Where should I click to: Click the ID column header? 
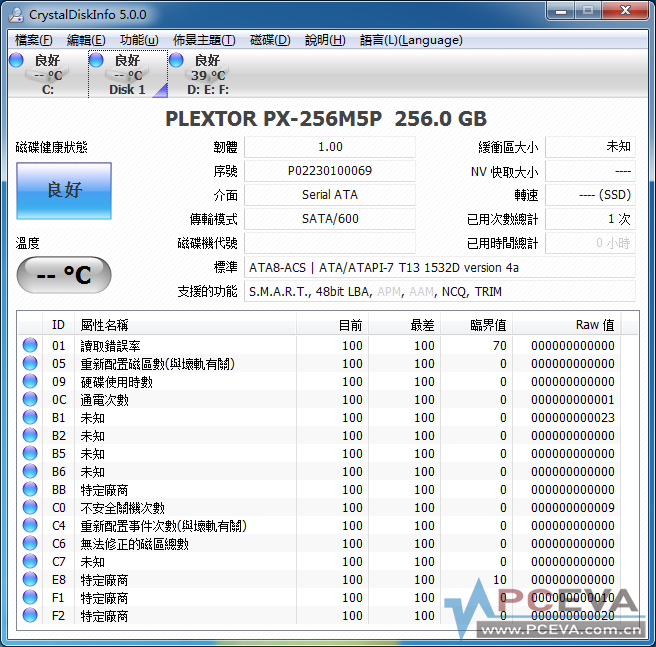click(x=59, y=325)
